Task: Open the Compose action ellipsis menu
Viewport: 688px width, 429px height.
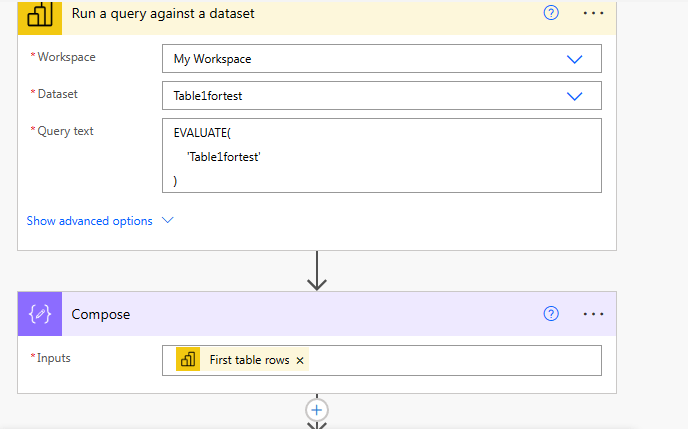Action: pyautogui.click(x=594, y=314)
